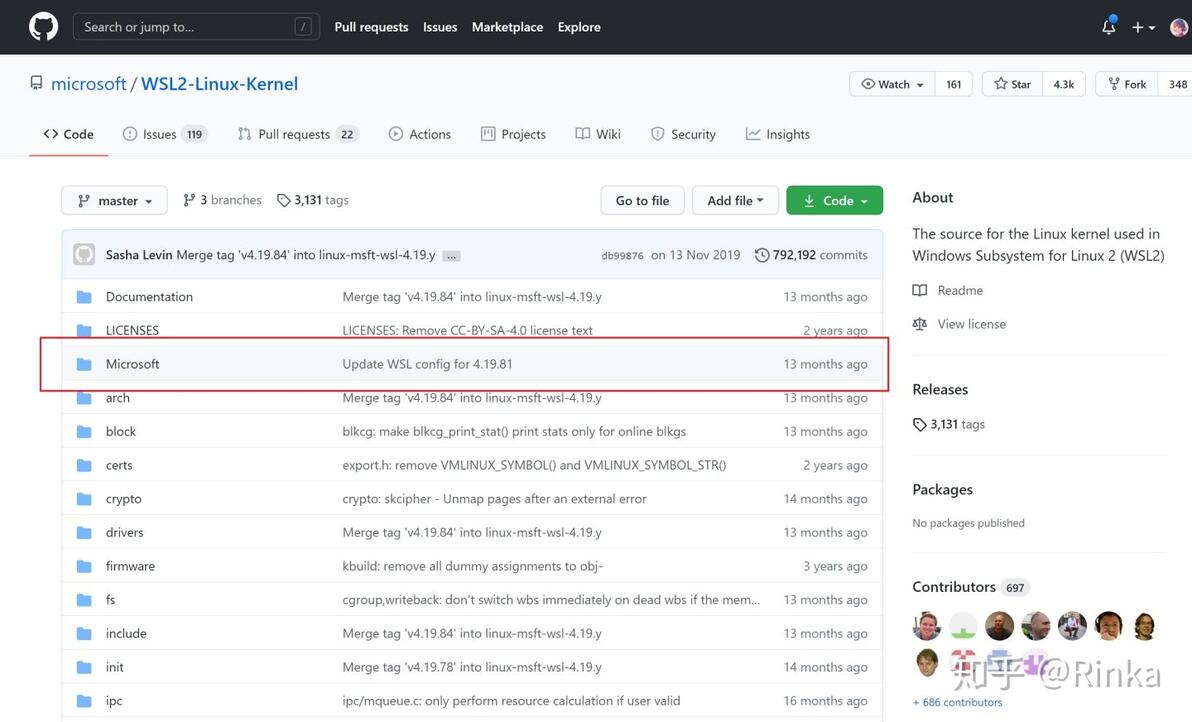1192x722 pixels.
Task: Watch this repository
Action: 892,84
